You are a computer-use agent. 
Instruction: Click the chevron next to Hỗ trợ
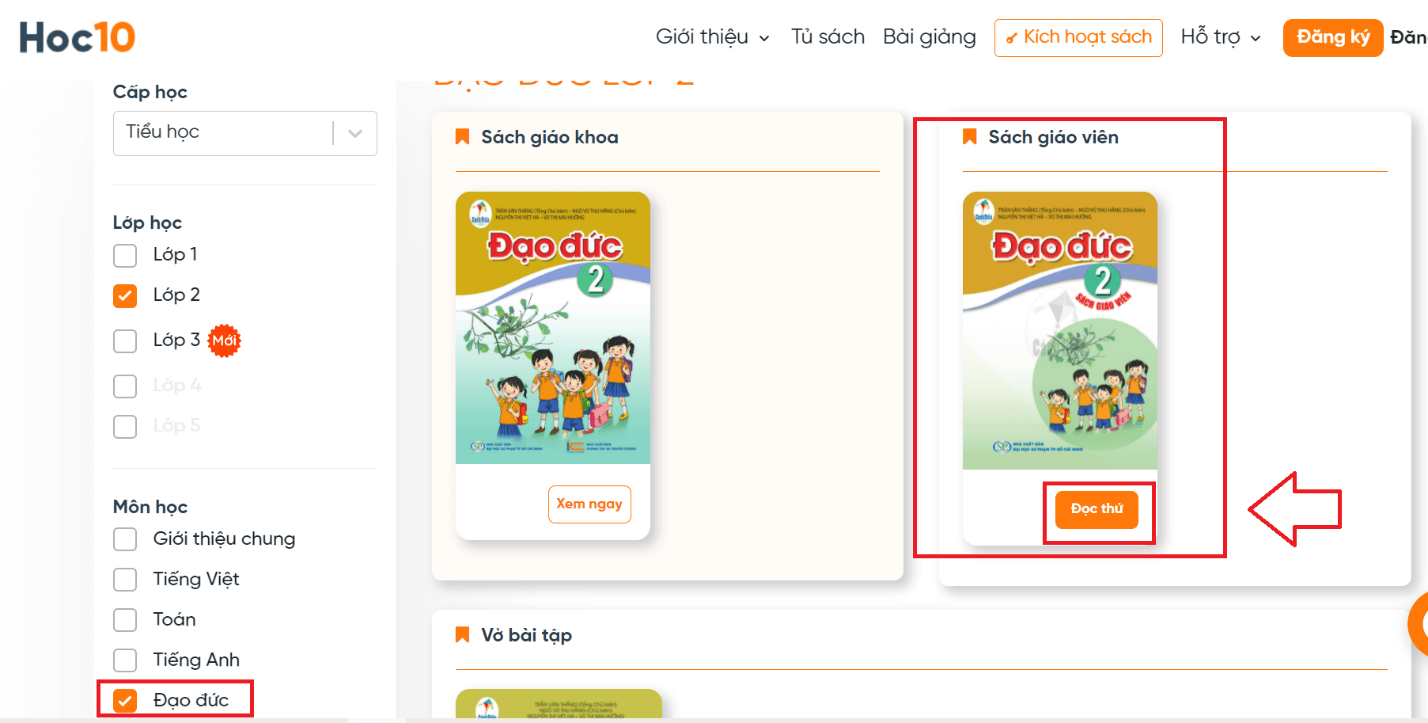[1256, 39]
